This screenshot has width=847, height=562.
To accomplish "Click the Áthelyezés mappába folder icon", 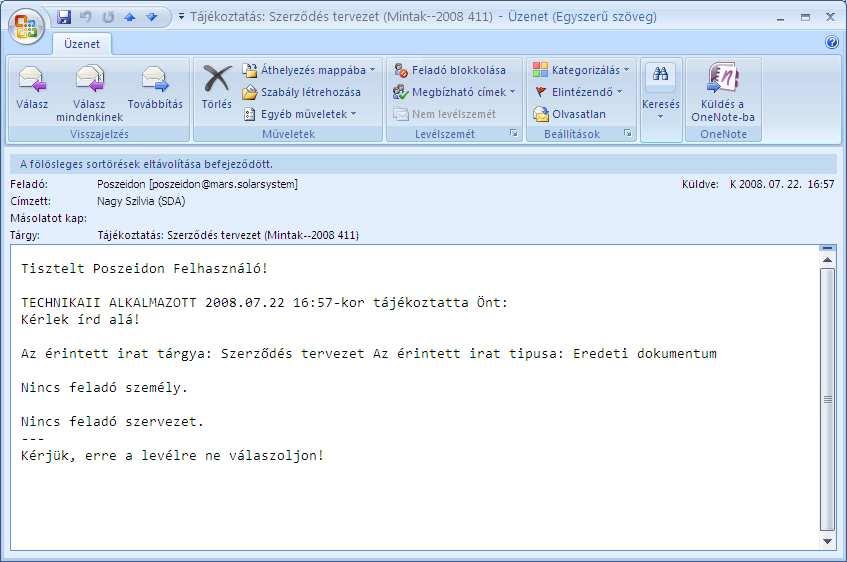I will click(250, 70).
